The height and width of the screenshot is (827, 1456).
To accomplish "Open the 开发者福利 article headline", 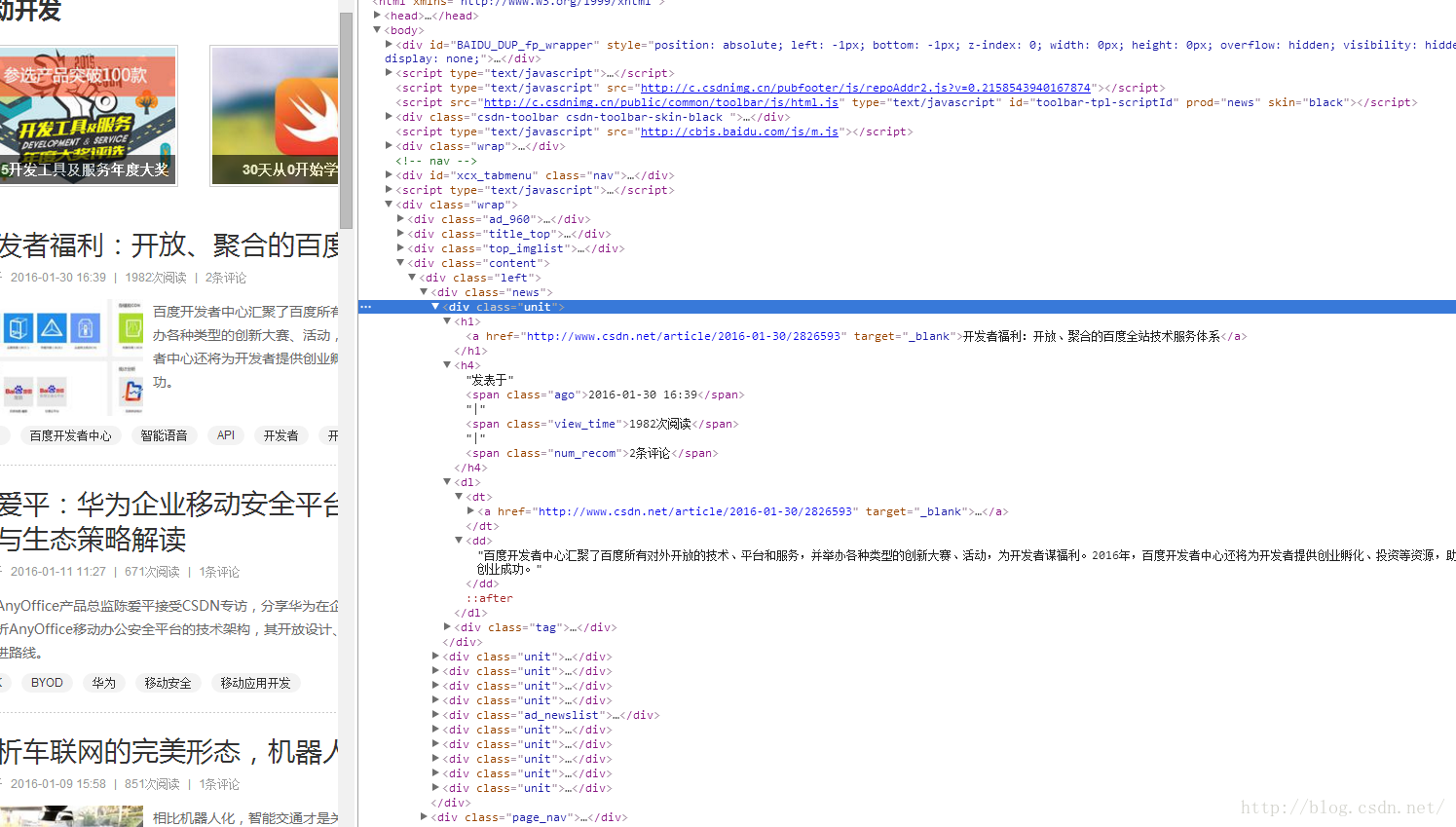I will click(x=169, y=244).
